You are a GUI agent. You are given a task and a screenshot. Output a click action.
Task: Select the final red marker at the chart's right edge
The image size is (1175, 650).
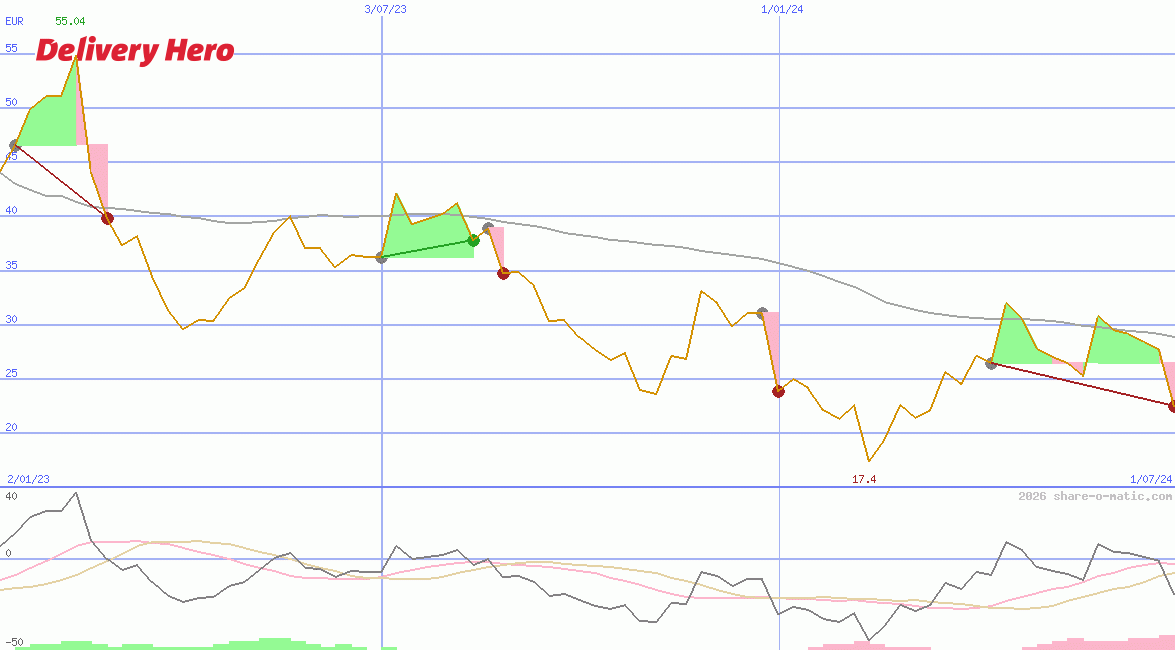1173,405
